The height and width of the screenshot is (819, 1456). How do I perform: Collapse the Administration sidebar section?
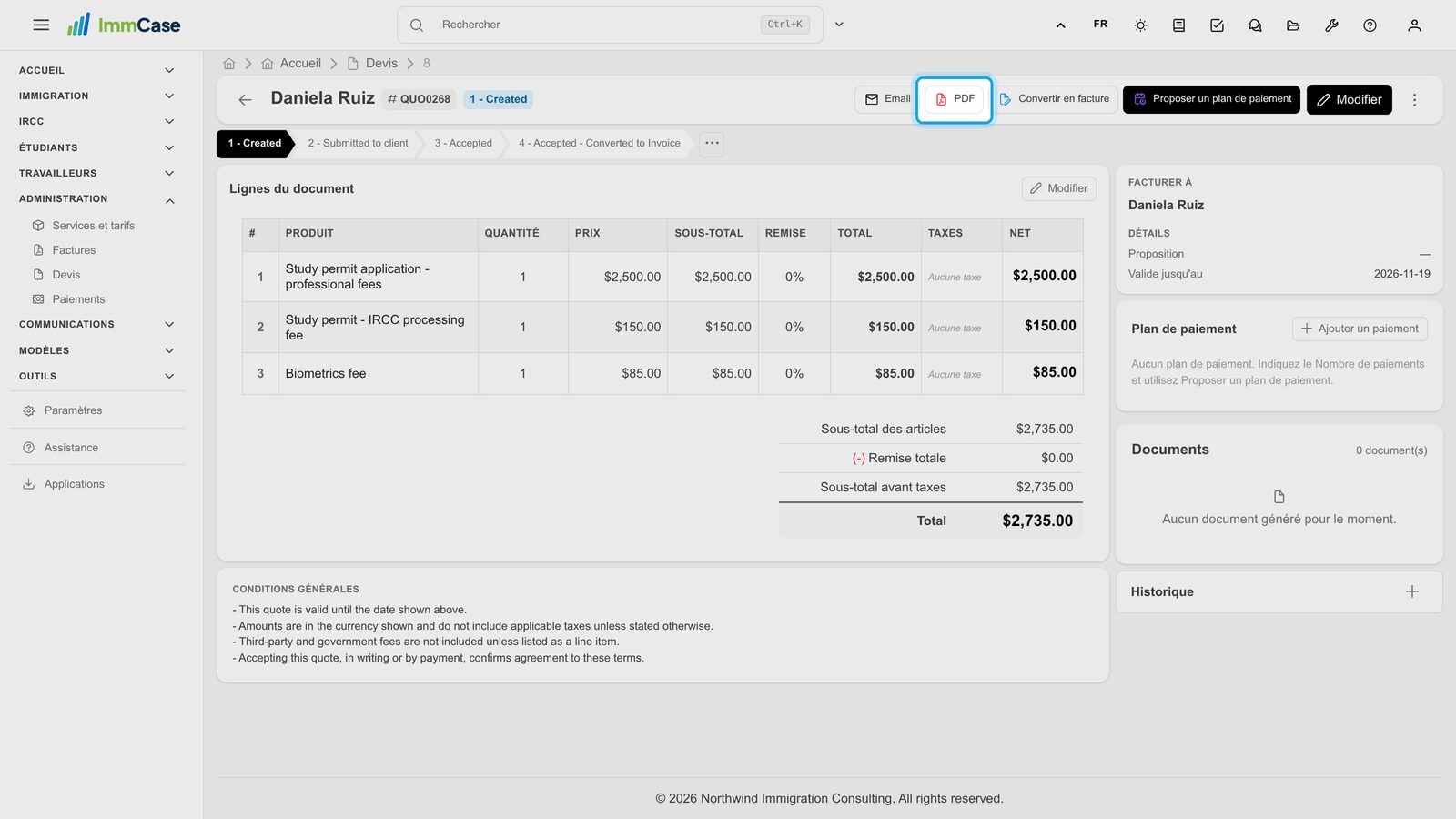pyautogui.click(x=96, y=198)
